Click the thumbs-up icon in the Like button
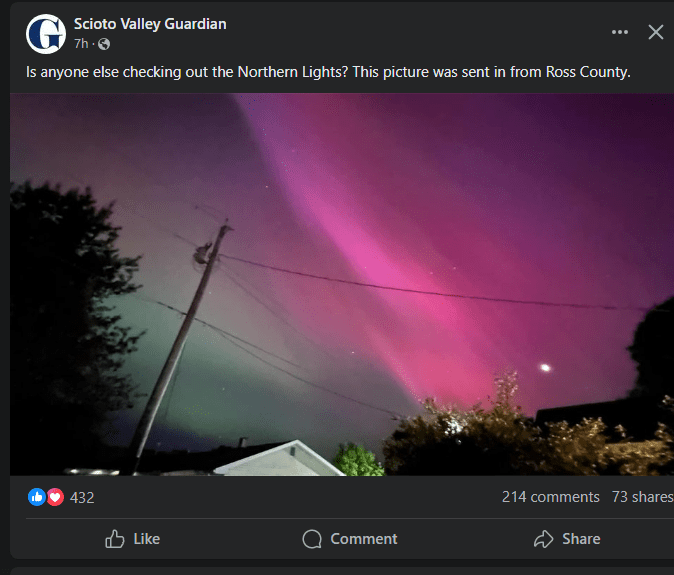Screen dimensions: 674x575 pos(115,538)
